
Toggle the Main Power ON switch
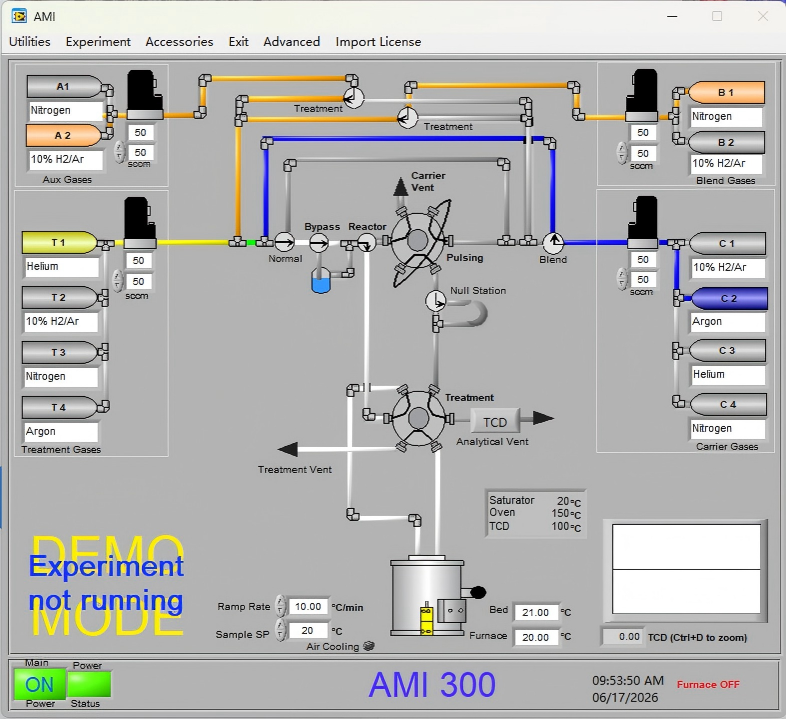pos(40,684)
